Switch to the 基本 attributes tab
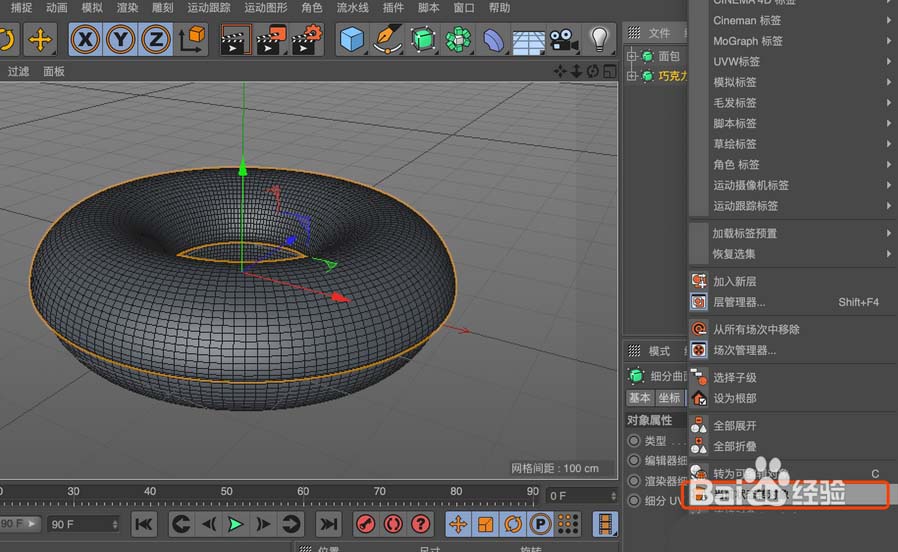 coord(639,398)
